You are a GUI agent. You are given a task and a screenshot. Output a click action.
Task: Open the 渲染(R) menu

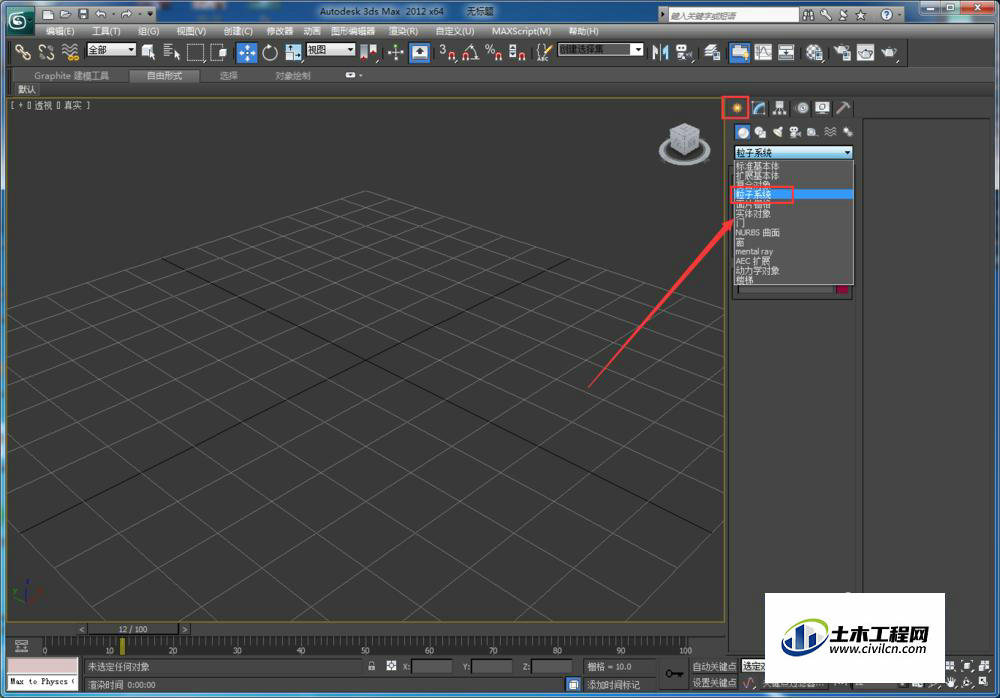(404, 31)
